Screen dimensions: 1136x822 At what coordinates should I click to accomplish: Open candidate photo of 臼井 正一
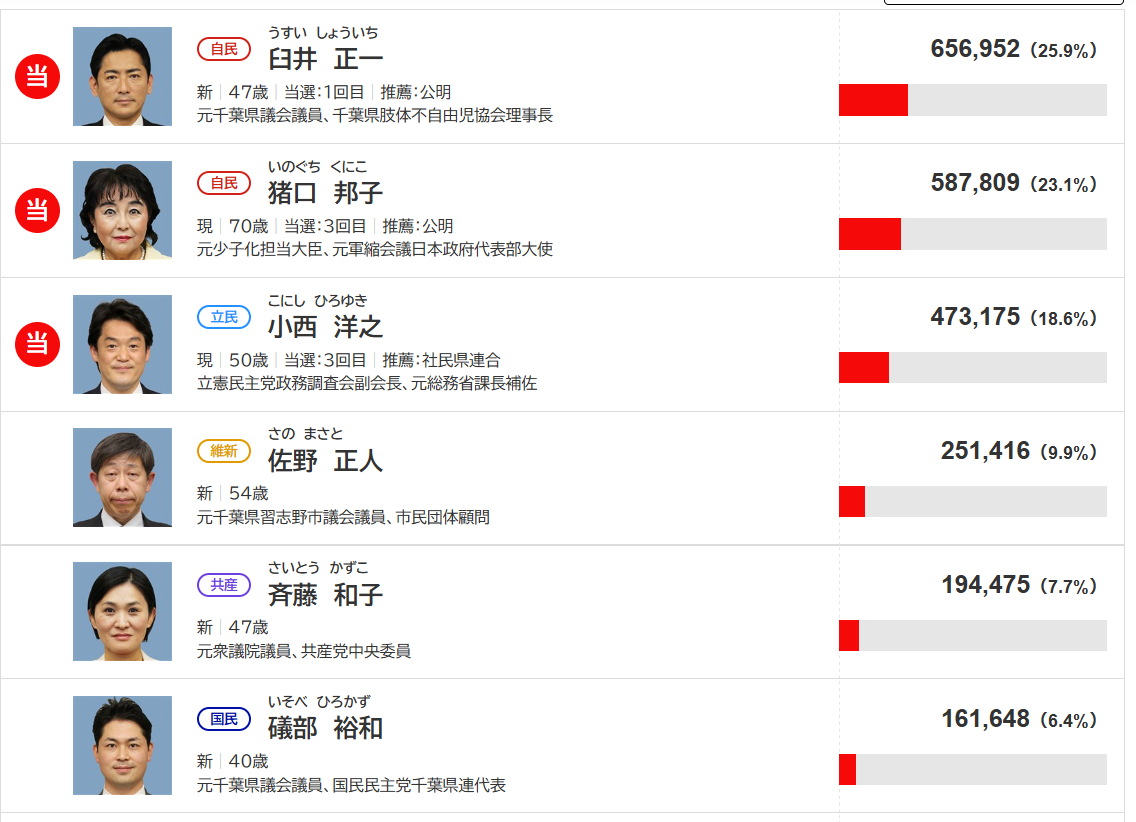[x=122, y=77]
